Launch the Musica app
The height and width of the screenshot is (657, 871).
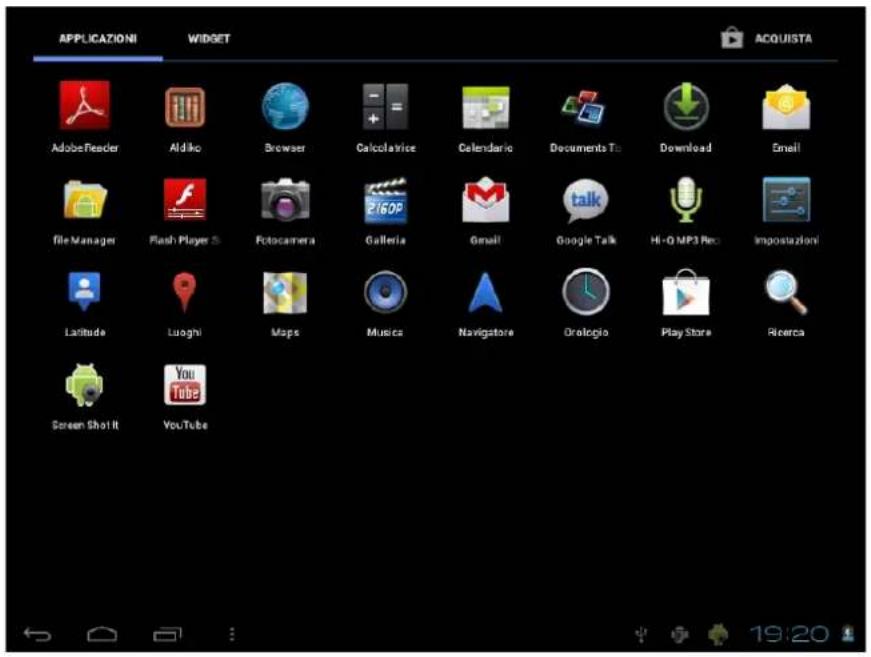coord(386,292)
